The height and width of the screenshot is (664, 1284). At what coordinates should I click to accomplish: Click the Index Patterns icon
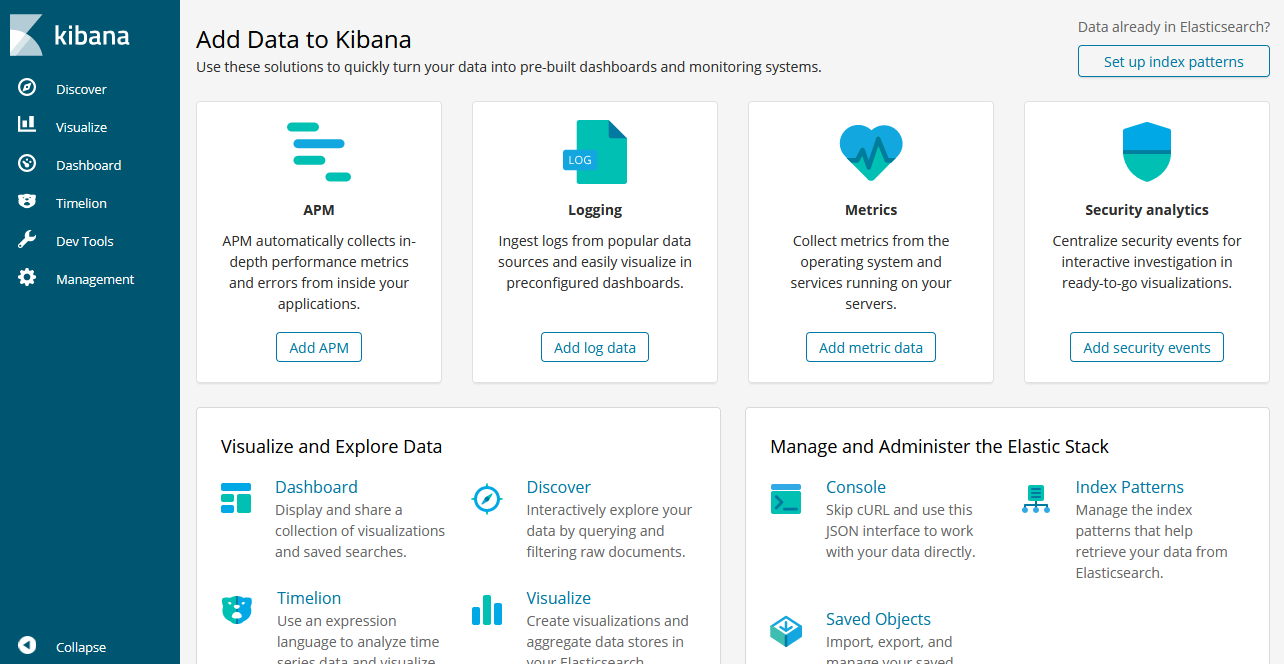[x=1036, y=499]
